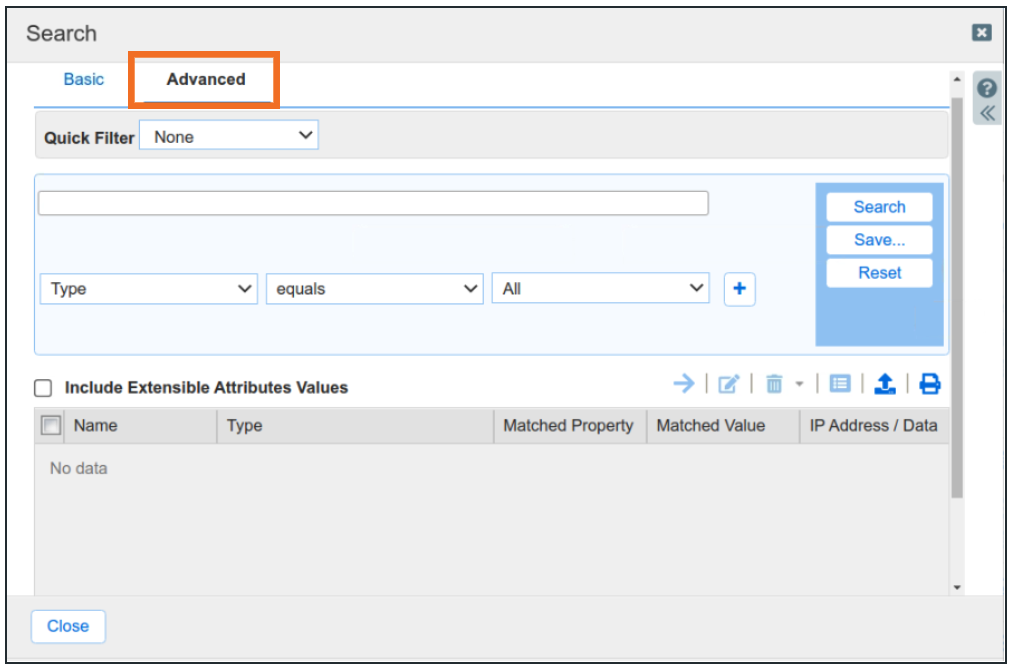Switch to the Basic tab
Image resolution: width=1012 pixels, height=670 pixels.
click(84, 80)
